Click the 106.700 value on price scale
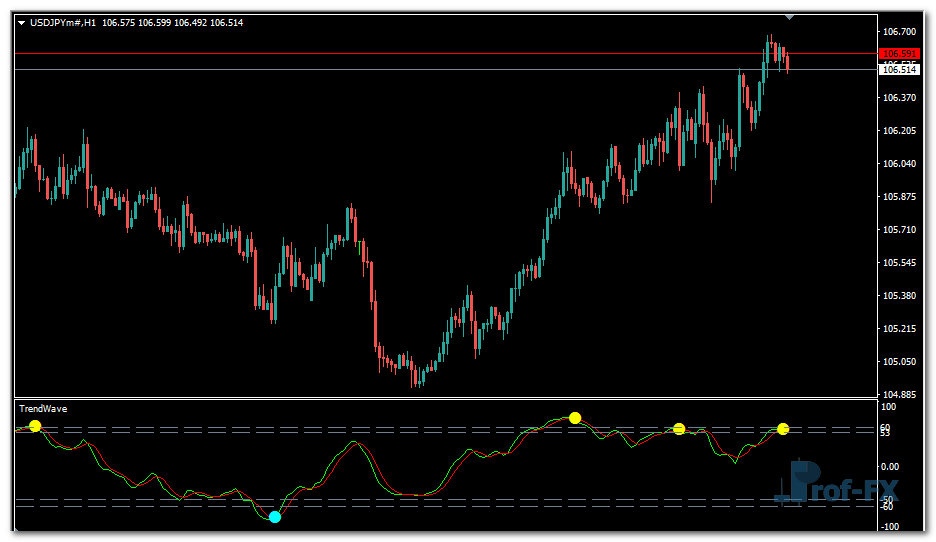This screenshot has height=542, width=936. [899, 32]
